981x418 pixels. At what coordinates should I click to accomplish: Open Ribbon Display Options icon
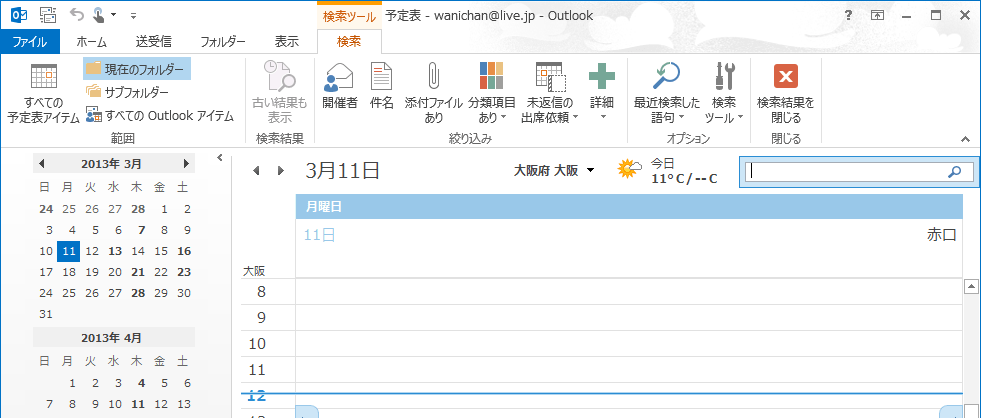pos(877,16)
